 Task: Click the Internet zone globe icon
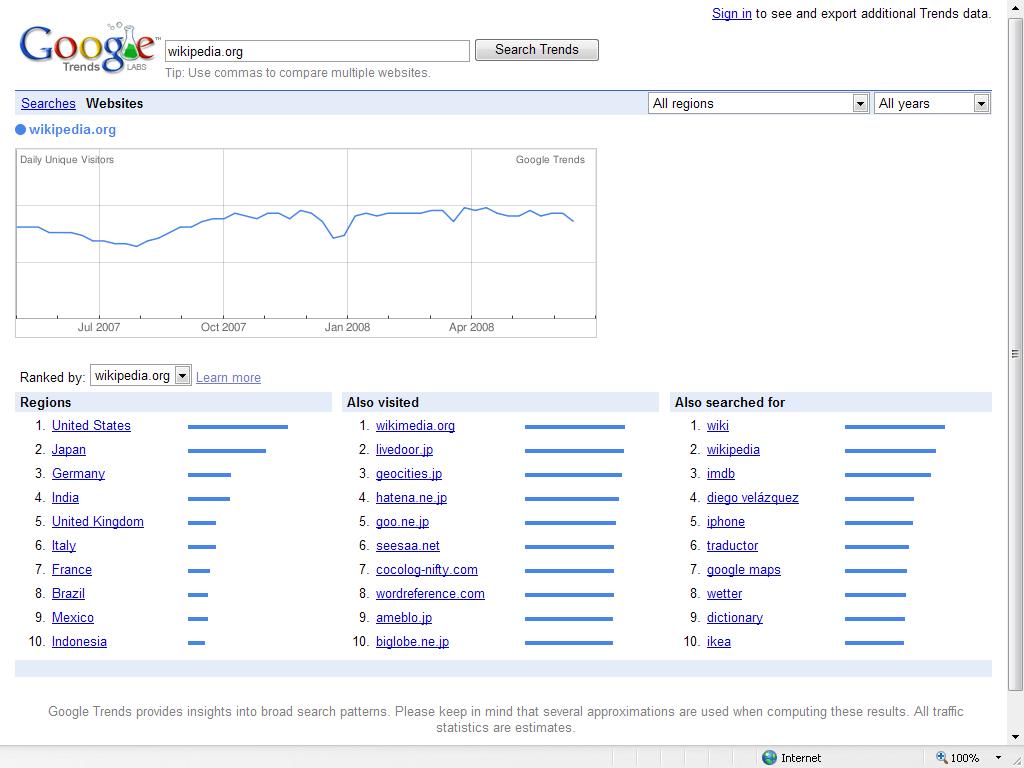pyautogui.click(x=769, y=758)
